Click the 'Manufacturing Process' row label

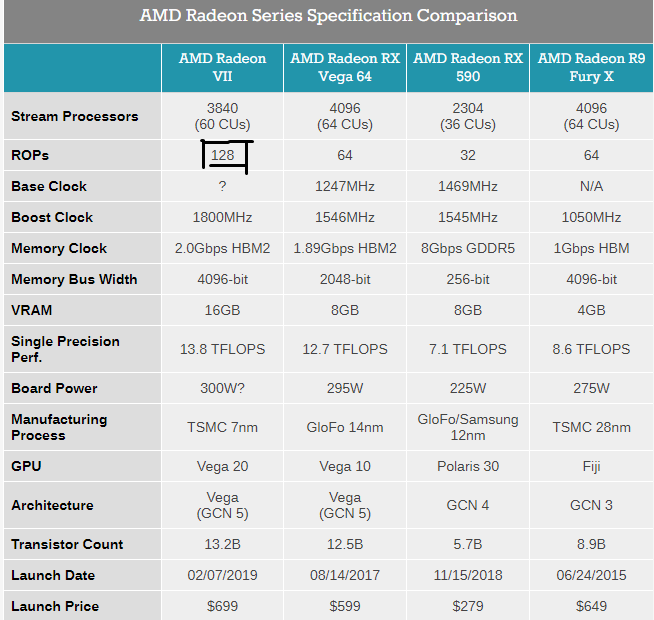[x=59, y=427]
